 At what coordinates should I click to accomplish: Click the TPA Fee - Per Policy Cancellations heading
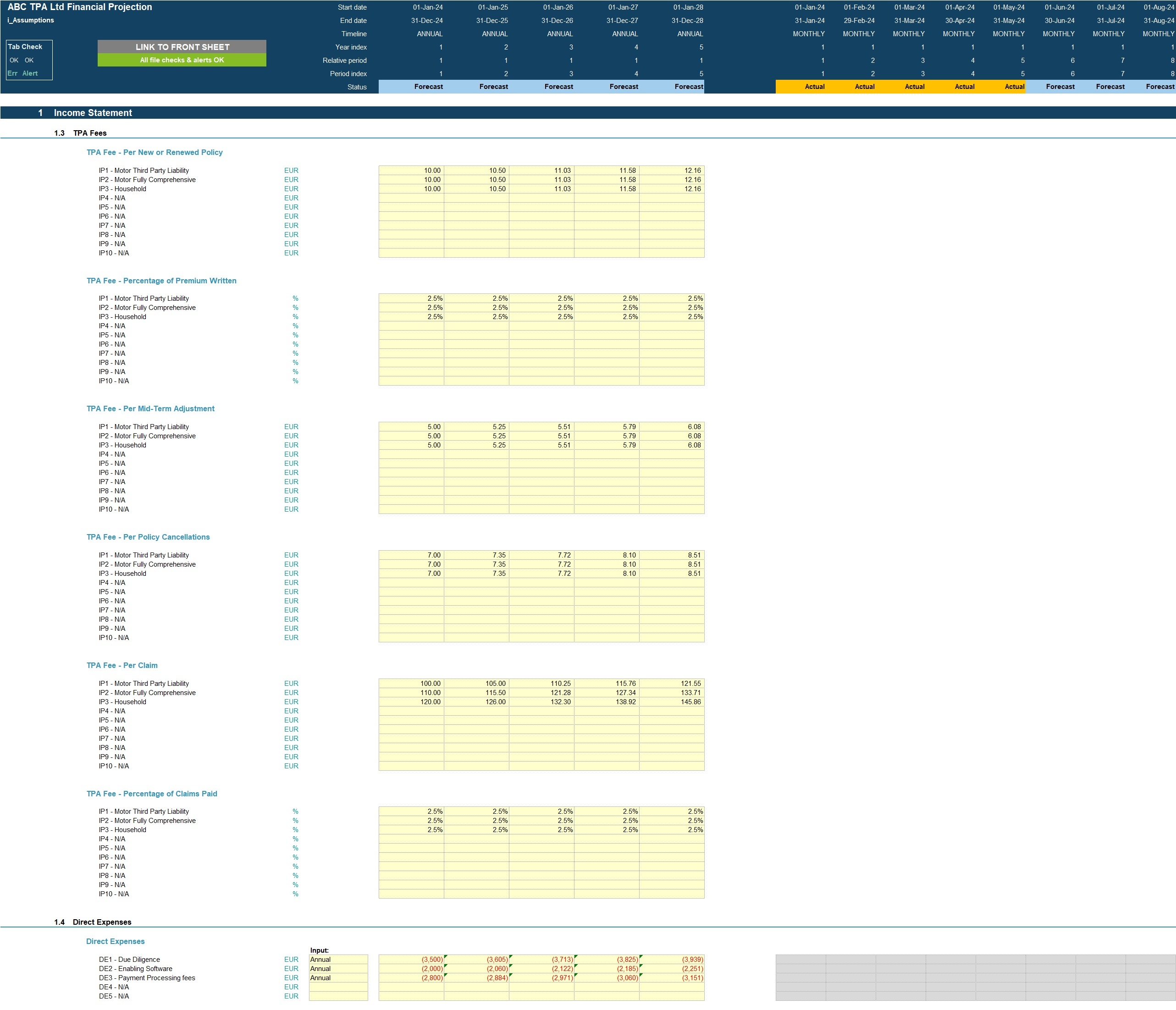point(148,537)
